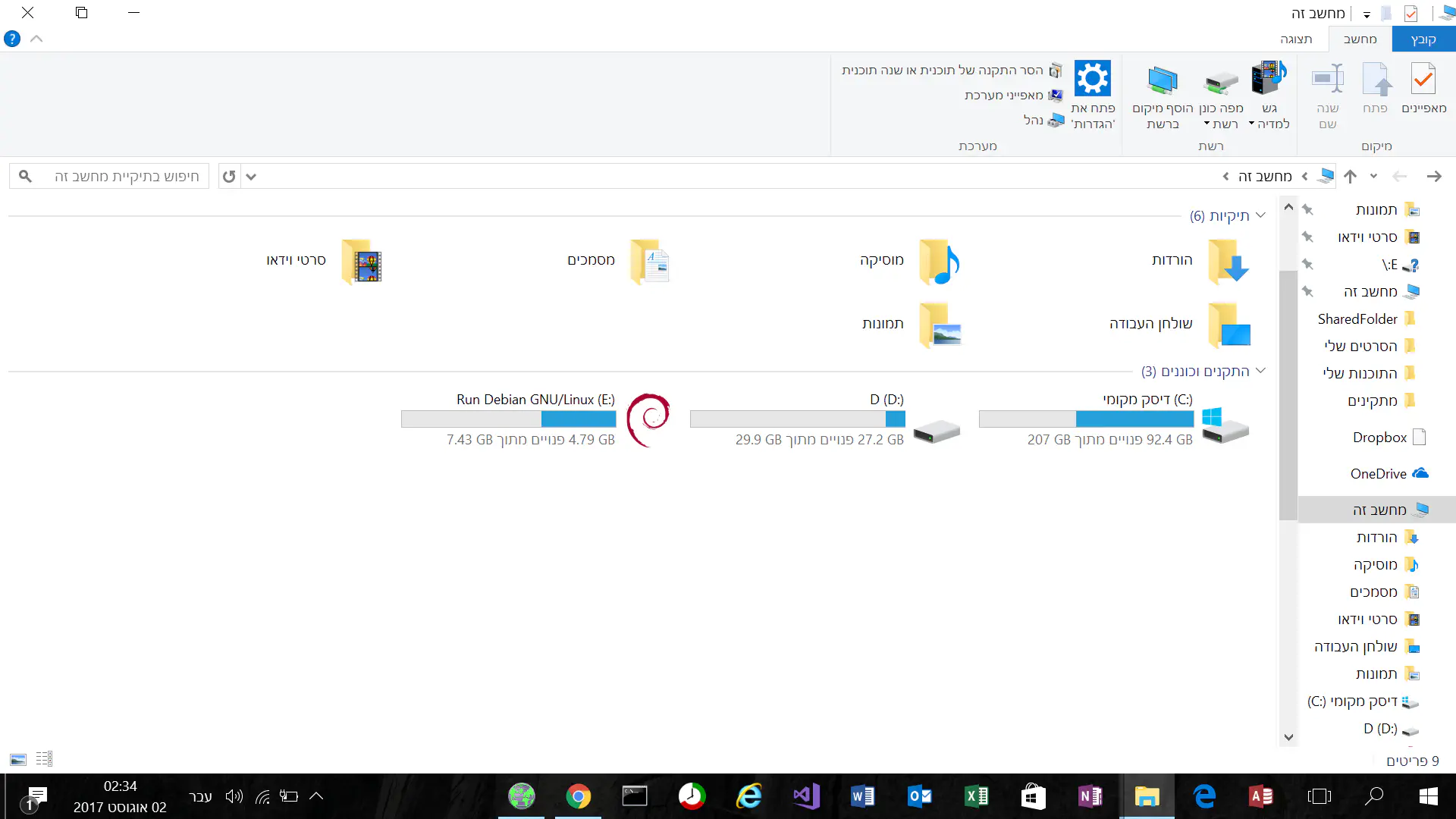Image resolution: width=1456 pixels, height=819 pixels.
Task: Open the Downloads folder icon
Action: pyautogui.click(x=1228, y=262)
